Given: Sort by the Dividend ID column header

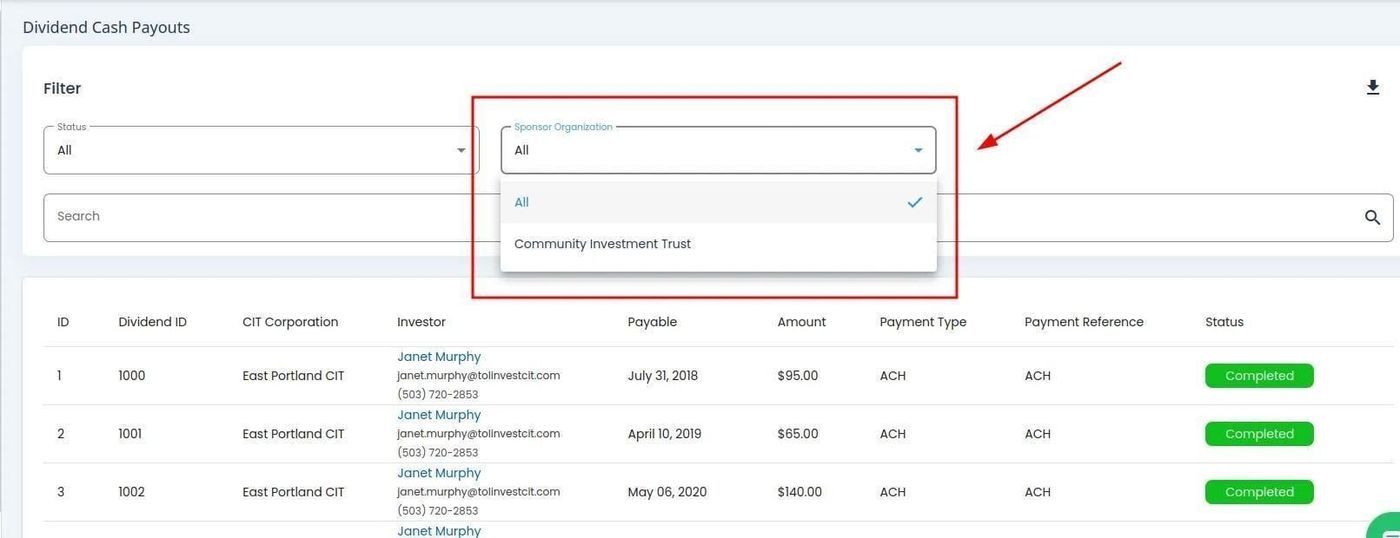Looking at the screenshot, I should [x=152, y=322].
